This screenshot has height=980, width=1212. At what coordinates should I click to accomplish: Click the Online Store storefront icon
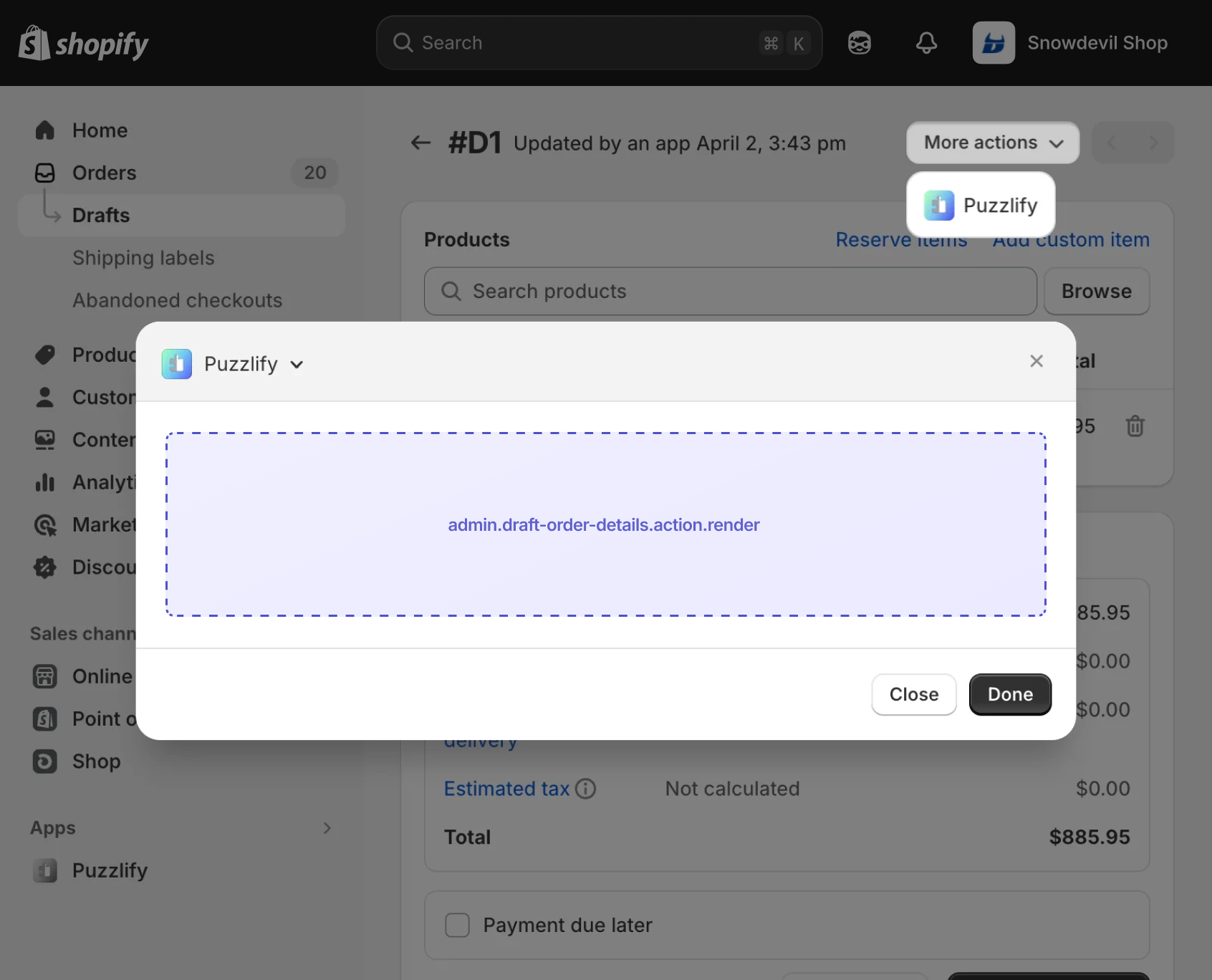click(45, 676)
